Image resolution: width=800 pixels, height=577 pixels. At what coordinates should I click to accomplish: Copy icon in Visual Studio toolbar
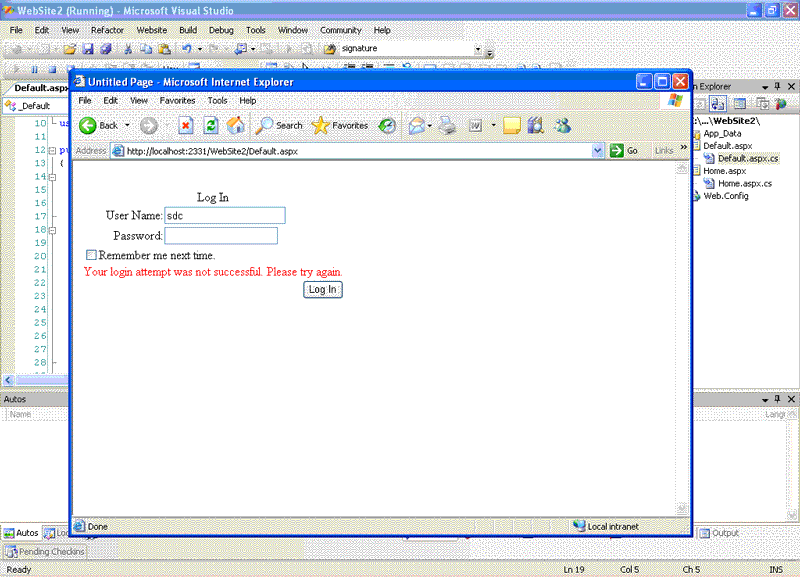pyautogui.click(x=146, y=49)
